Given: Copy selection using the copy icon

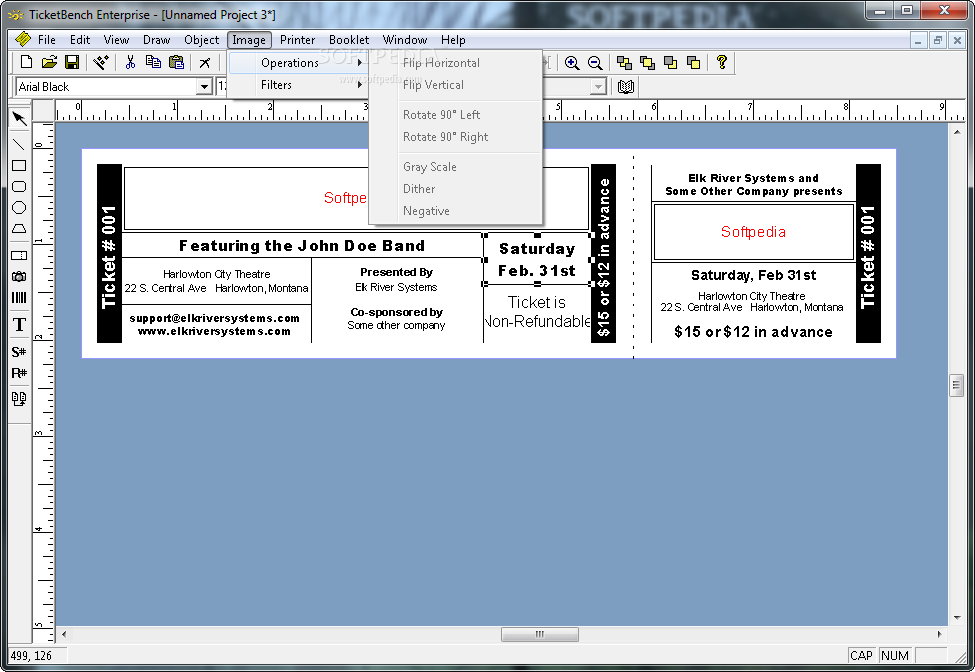Looking at the screenshot, I should [x=153, y=62].
